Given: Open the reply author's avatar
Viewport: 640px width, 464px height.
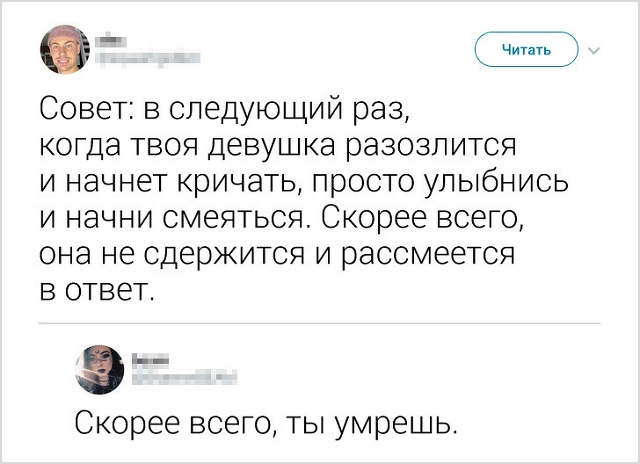Looking at the screenshot, I should [x=101, y=368].
